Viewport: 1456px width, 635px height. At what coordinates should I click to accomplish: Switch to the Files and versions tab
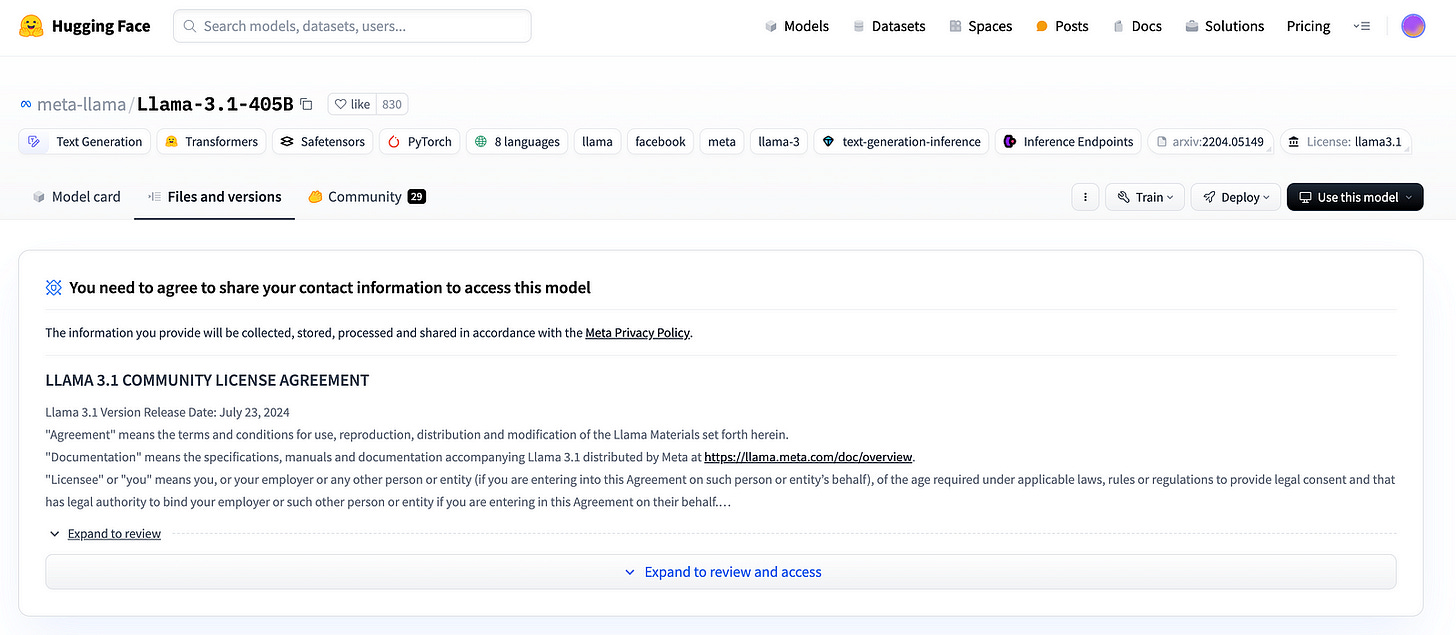(214, 196)
